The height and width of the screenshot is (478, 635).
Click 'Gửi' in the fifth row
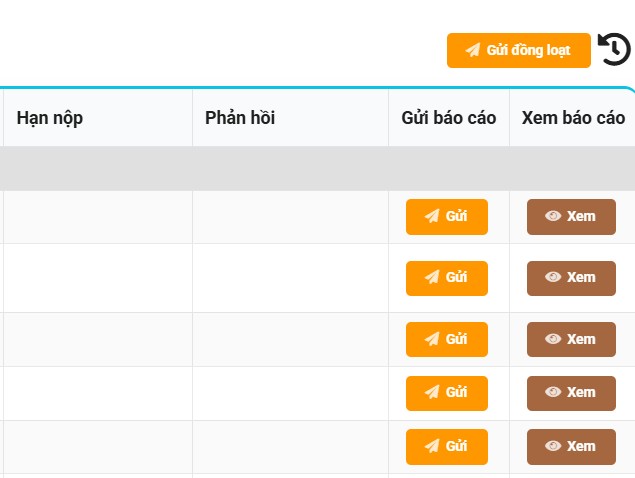tap(446, 446)
